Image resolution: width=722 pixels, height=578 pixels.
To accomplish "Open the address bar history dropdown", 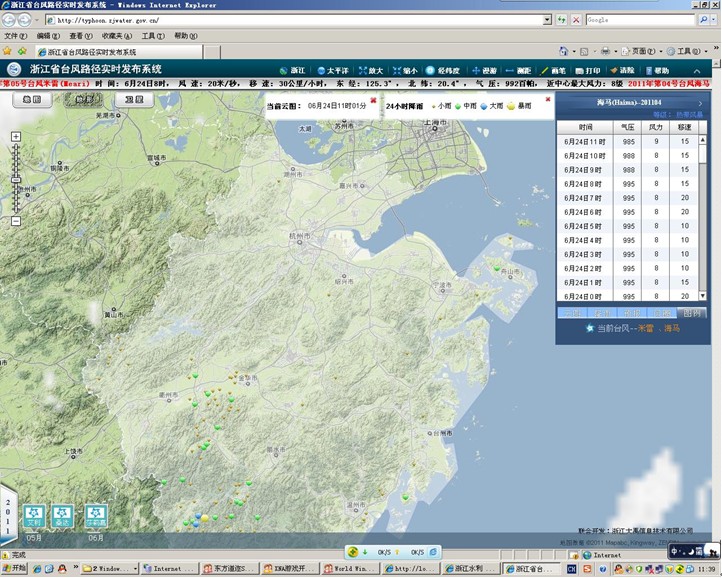I will (x=547, y=20).
